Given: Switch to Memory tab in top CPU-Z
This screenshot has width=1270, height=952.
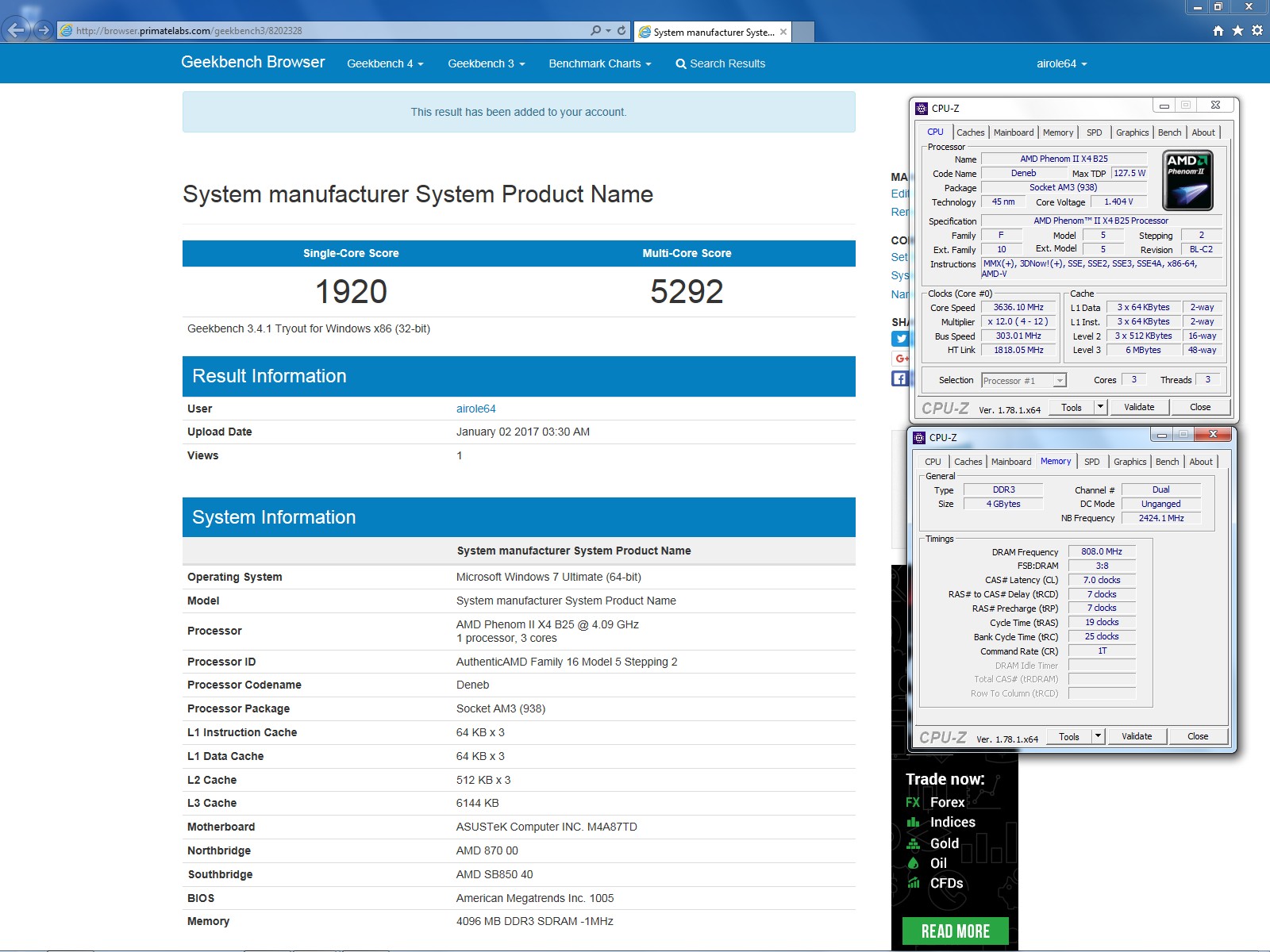Looking at the screenshot, I should (1058, 132).
